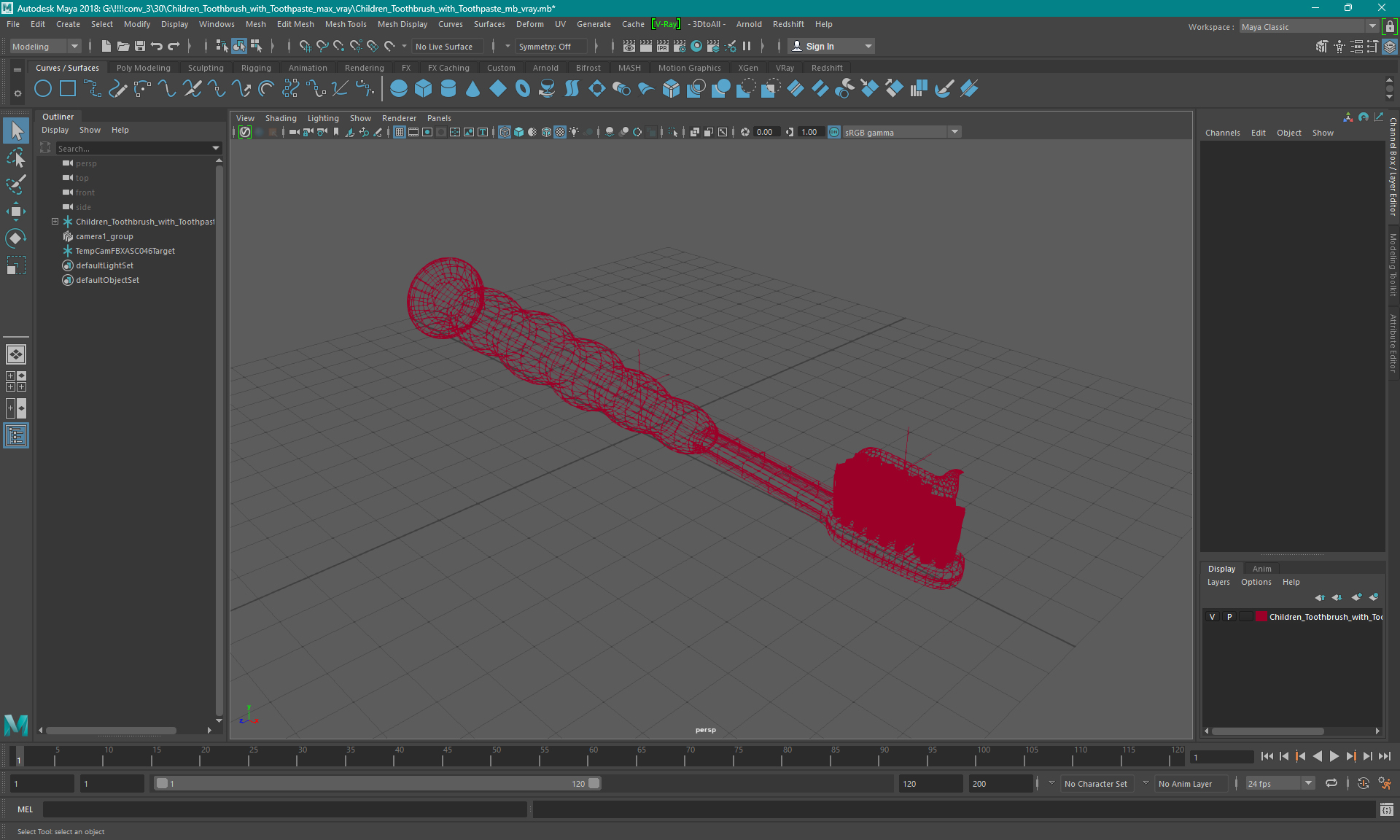Open the 24 fps dropdown
The height and width of the screenshot is (840, 1400).
pos(1280,784)
